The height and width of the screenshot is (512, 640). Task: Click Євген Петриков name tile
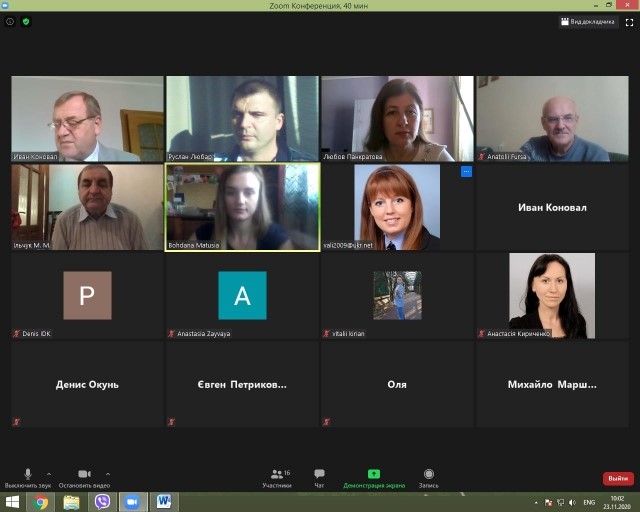(242, 384)
